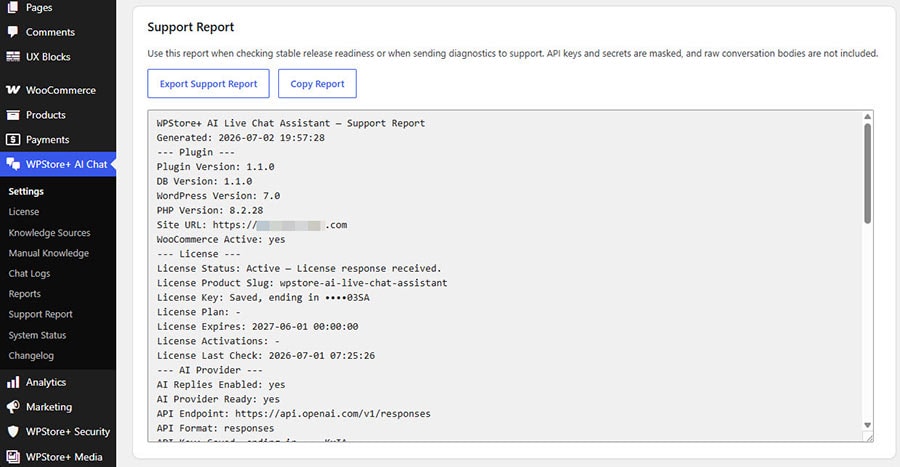Viewport: 900px width, 467px height.
Task: Click the Comments speech bubble icon
Action: pyautogui.click(x=13, y=32)
